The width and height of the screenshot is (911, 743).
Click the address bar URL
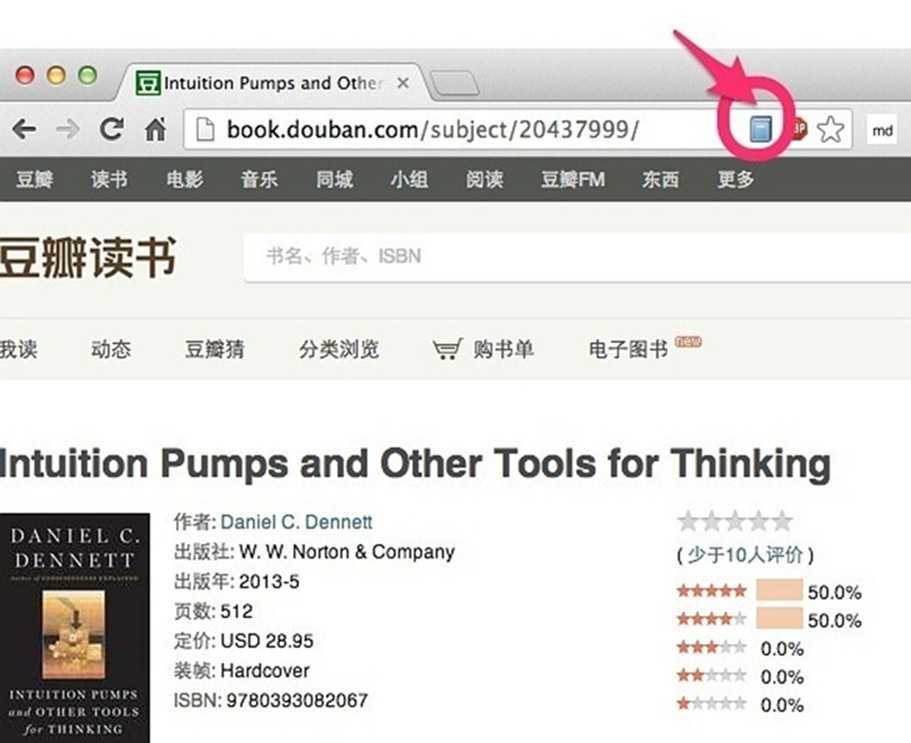click(432, 129)
